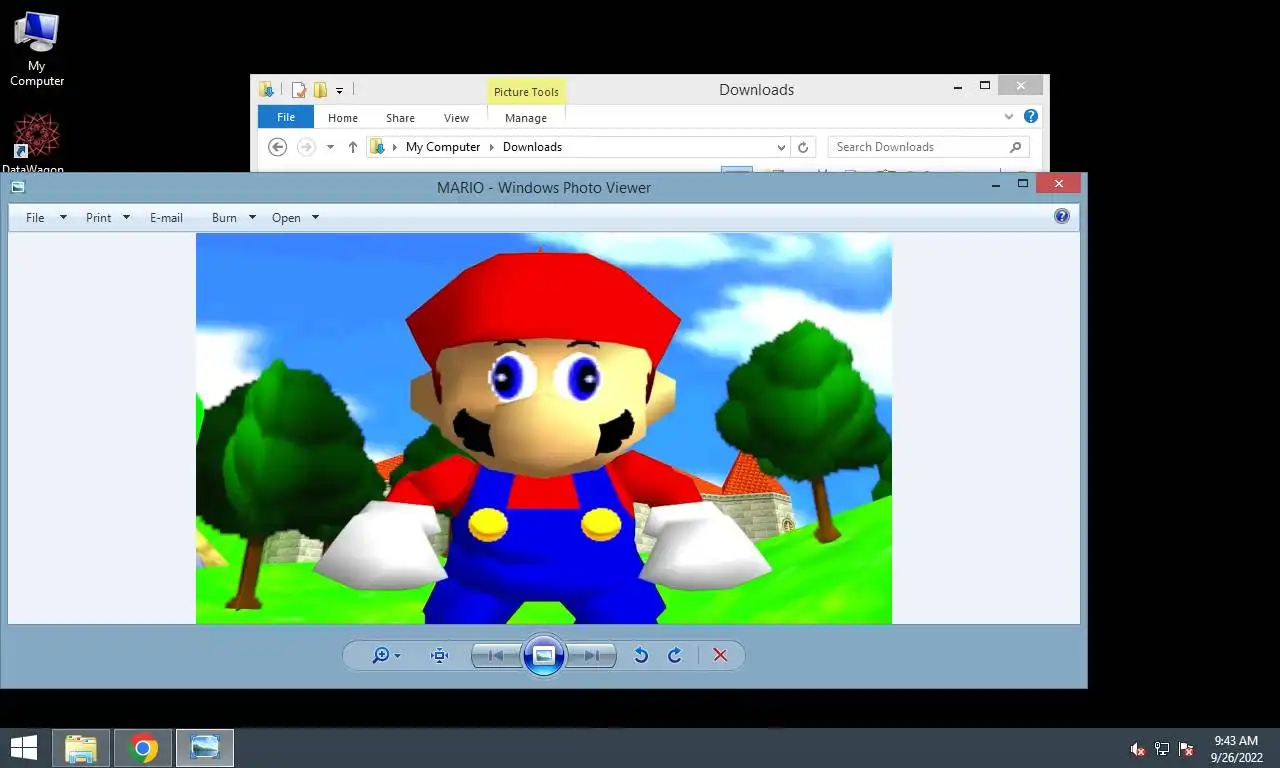Click the address folder icon in Explorer
1280x768 pixels.
click(378, 147)
